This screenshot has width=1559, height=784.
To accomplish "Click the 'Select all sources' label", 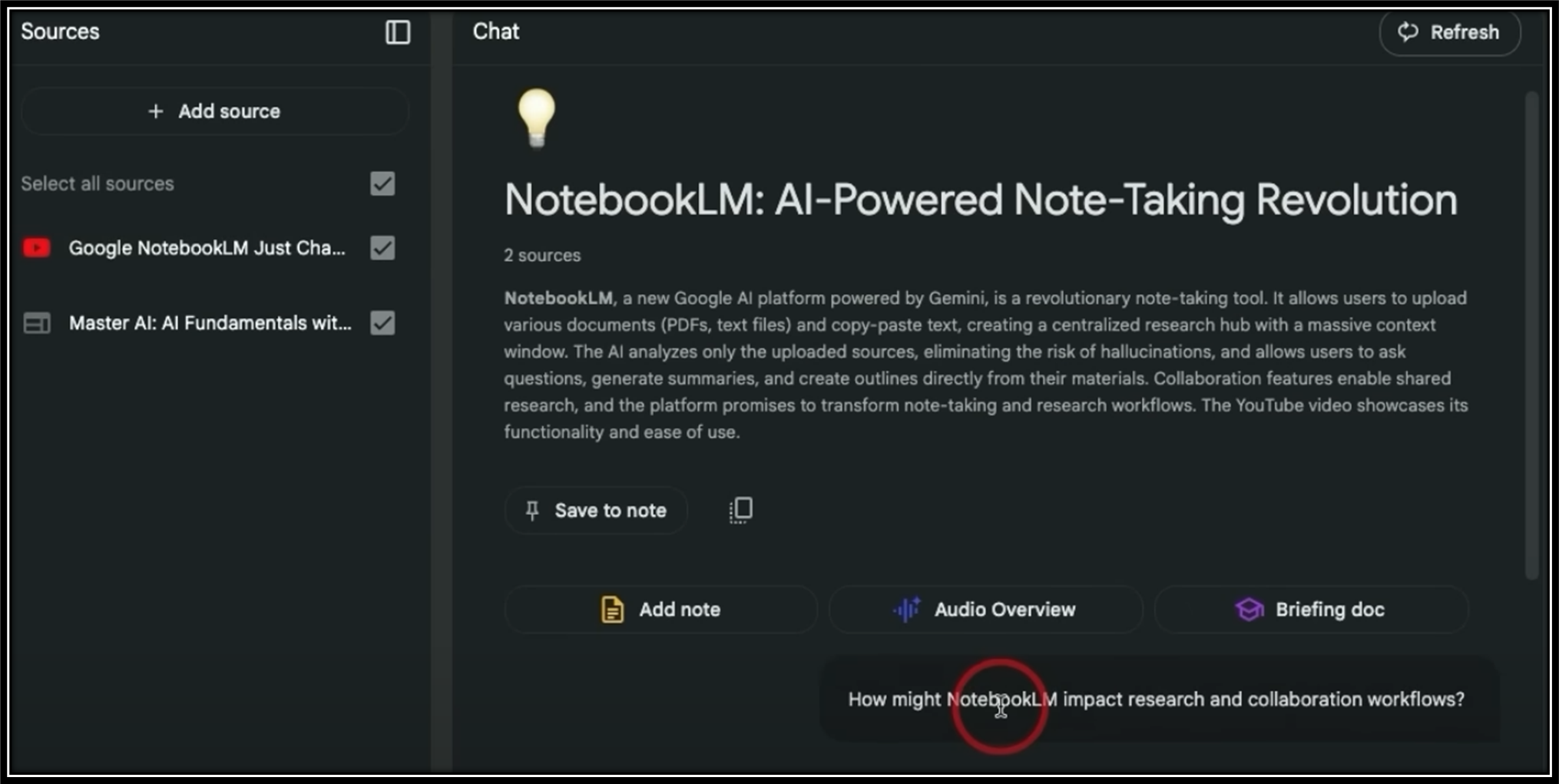I will 98,184.
